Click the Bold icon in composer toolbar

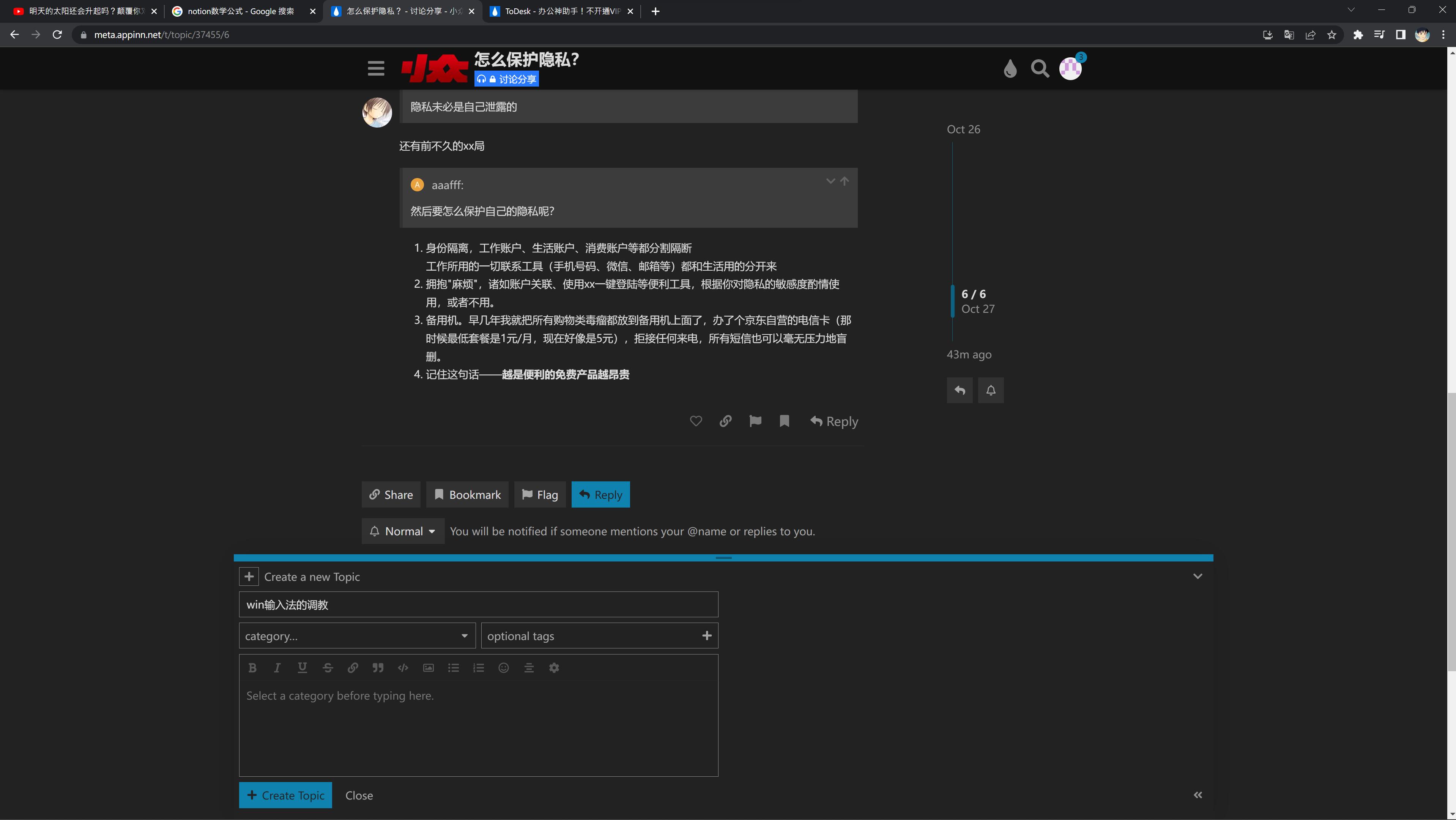coord(252,668)
